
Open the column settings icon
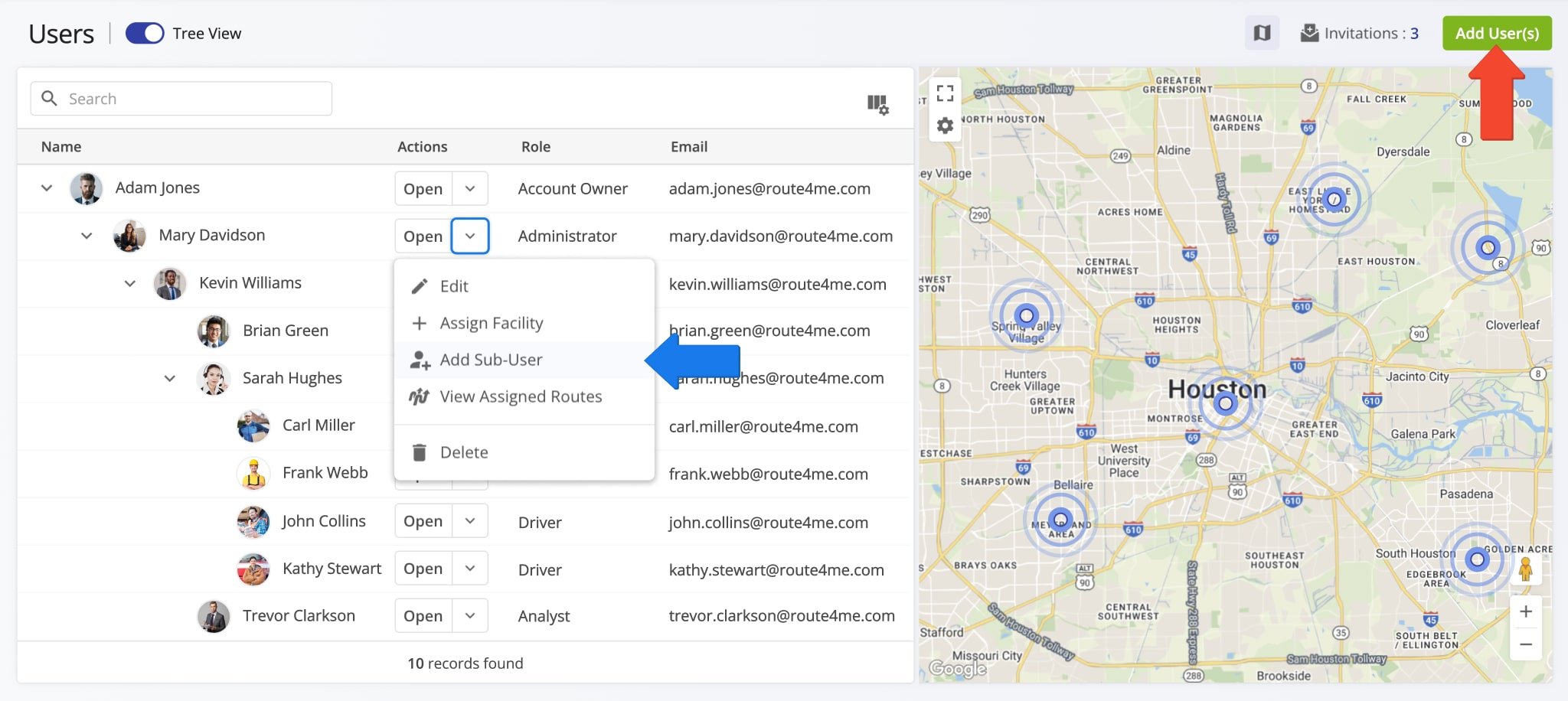tap(877, 104)
